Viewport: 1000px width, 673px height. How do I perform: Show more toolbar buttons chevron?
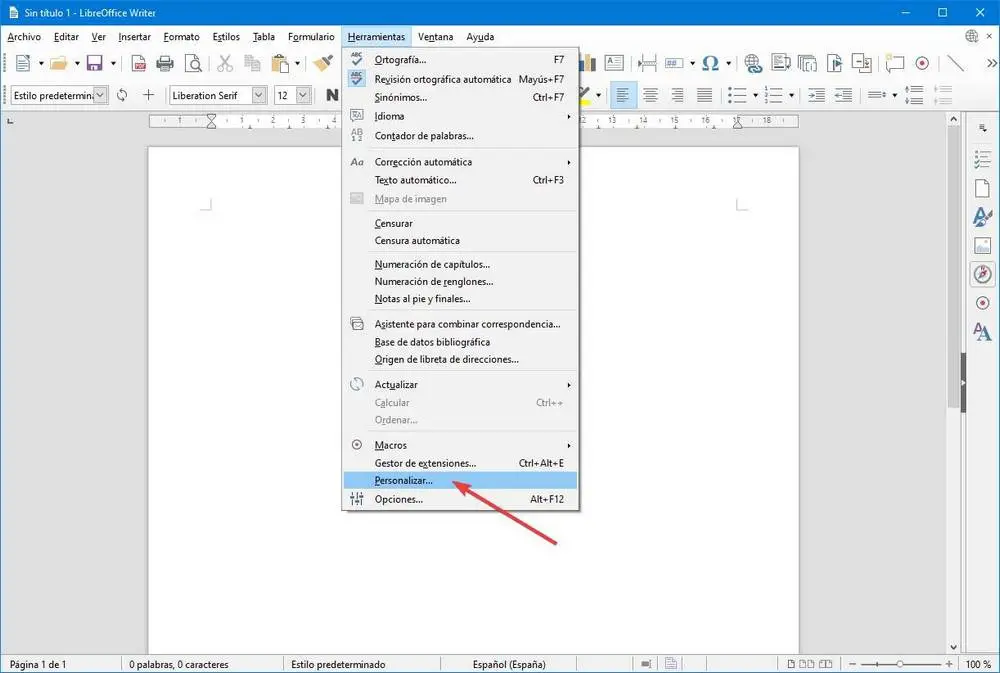coord(991,63)
